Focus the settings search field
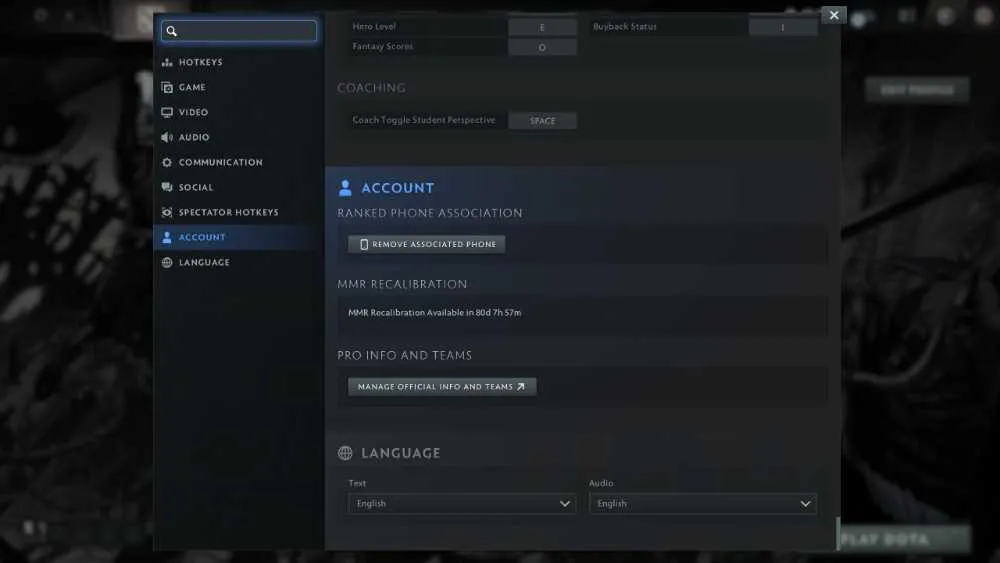1000x563 pixels. [x=239, y=31]
